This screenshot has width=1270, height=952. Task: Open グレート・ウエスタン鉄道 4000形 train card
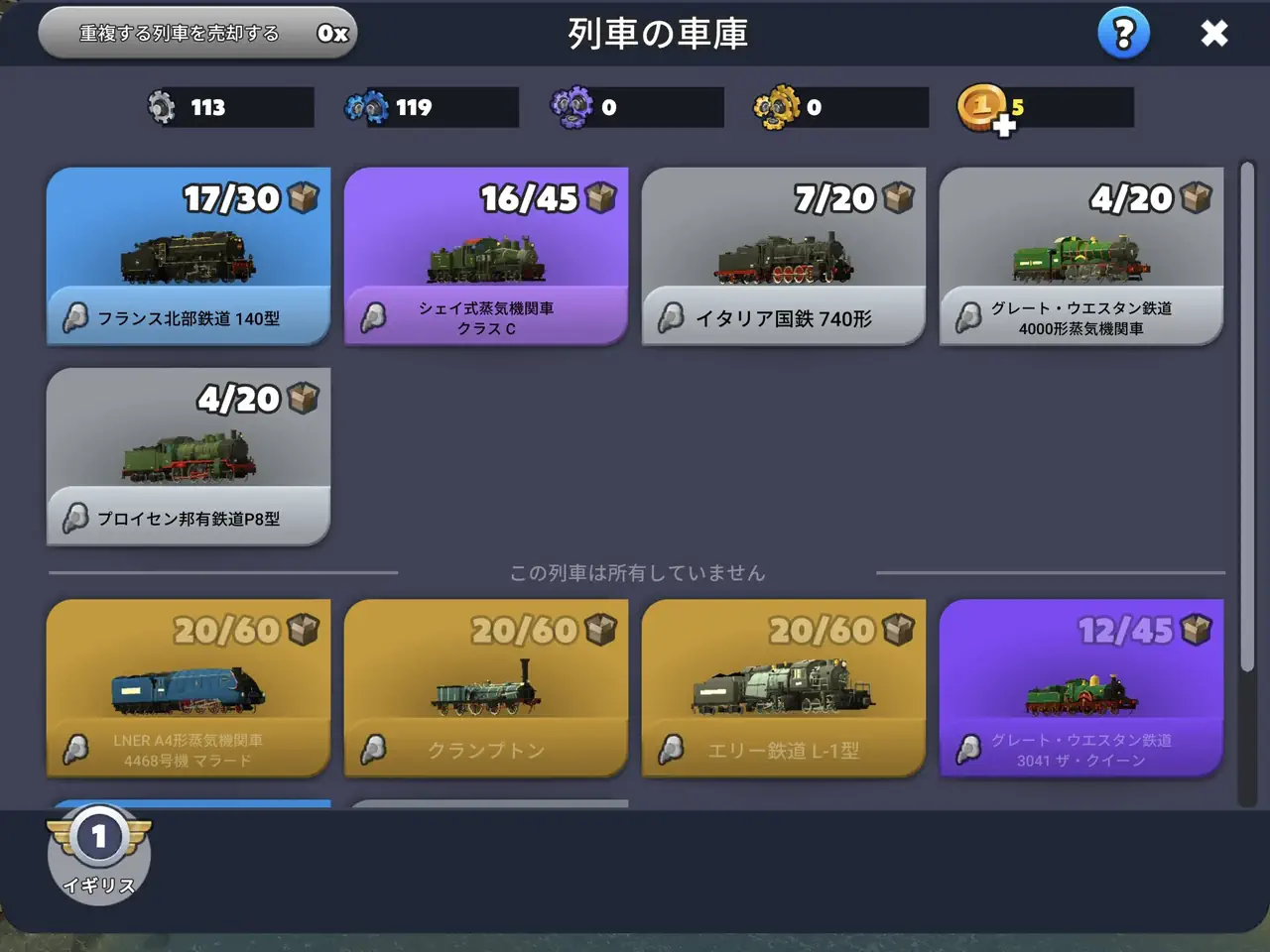tap(1081, 256)
